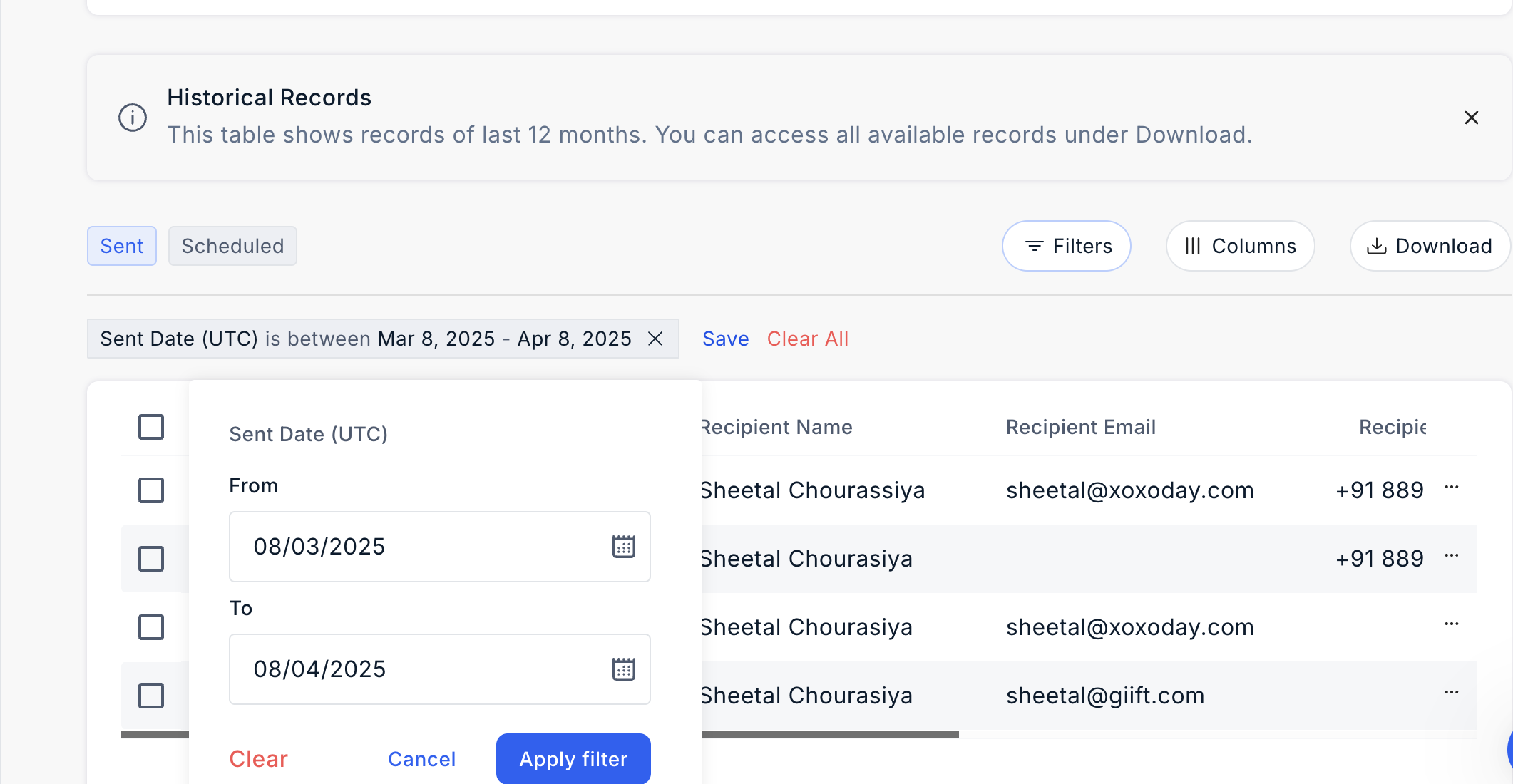Open row options for Sheetal Chourassiya

coord(1451,488)
